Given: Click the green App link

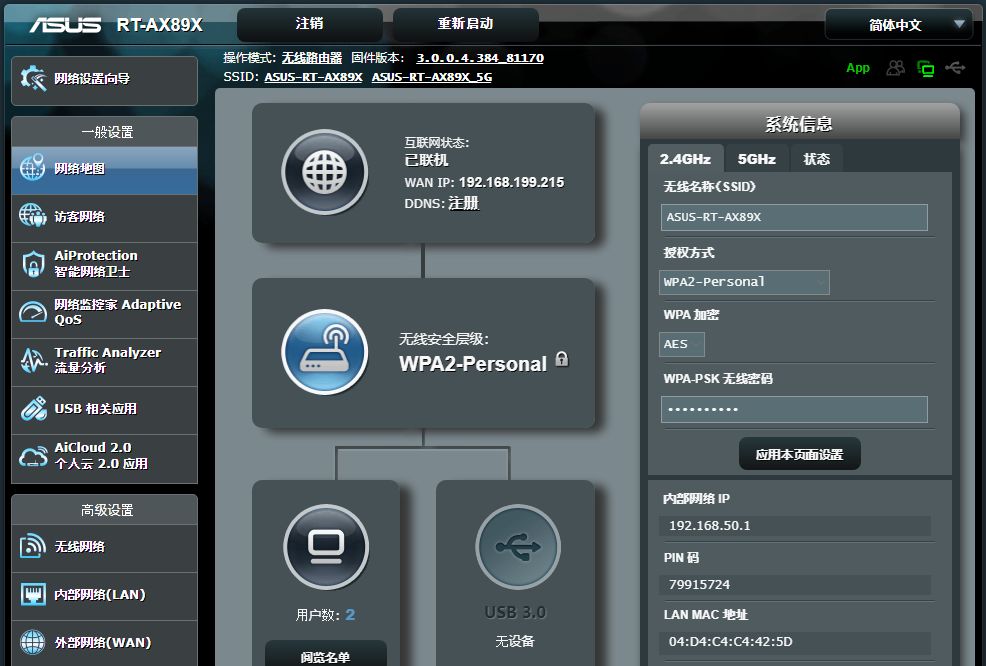Looking at the screenshot, I should 858,68.
